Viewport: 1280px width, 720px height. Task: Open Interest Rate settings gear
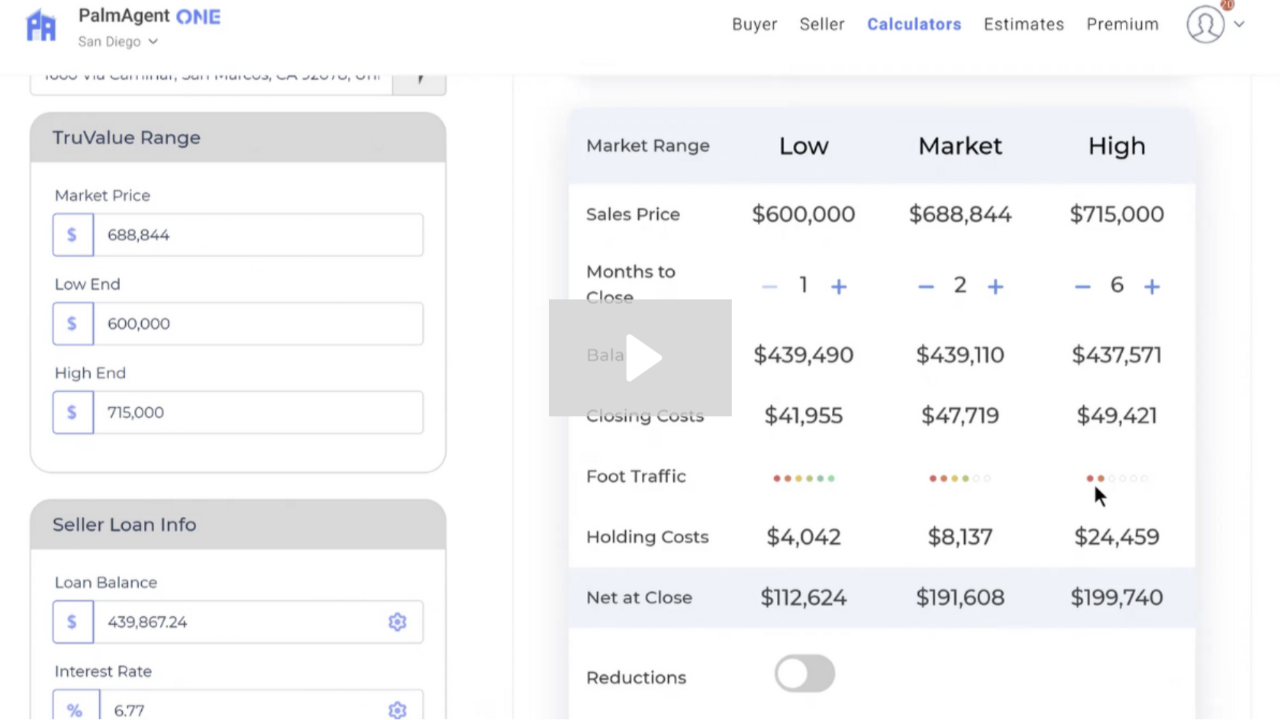click(x=397, y=710)
